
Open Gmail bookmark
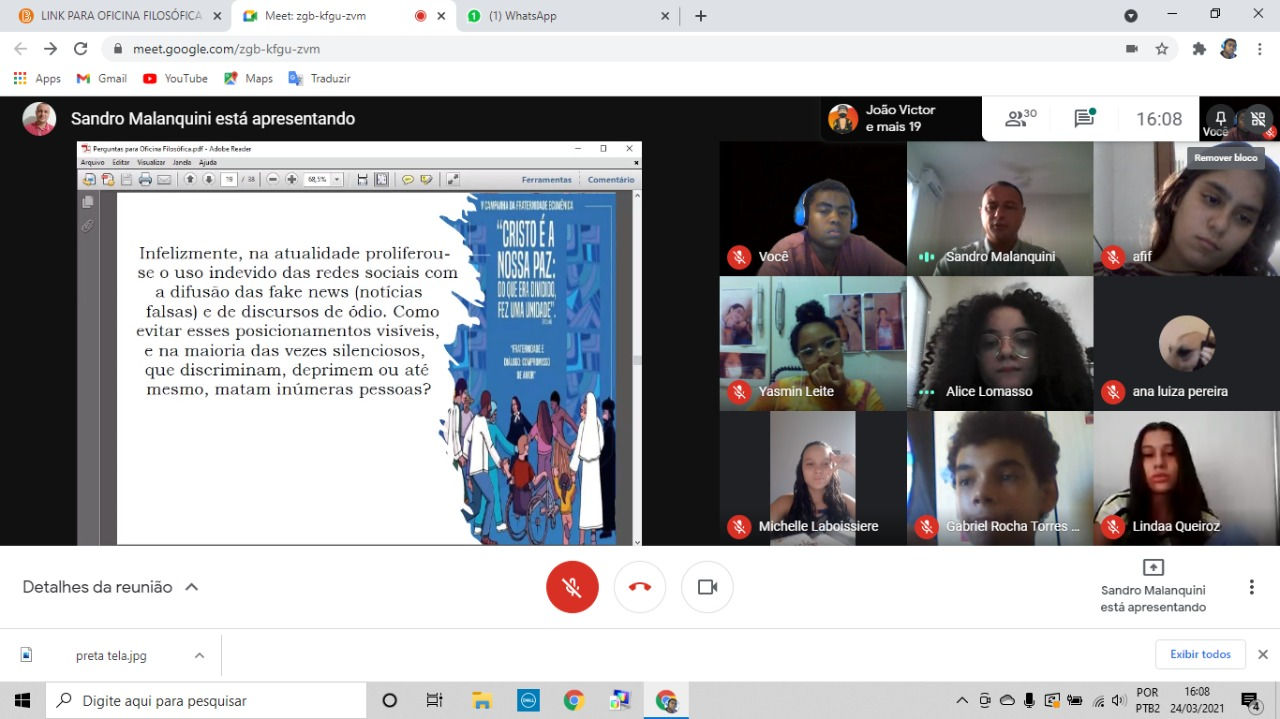[x=102, y=78]
